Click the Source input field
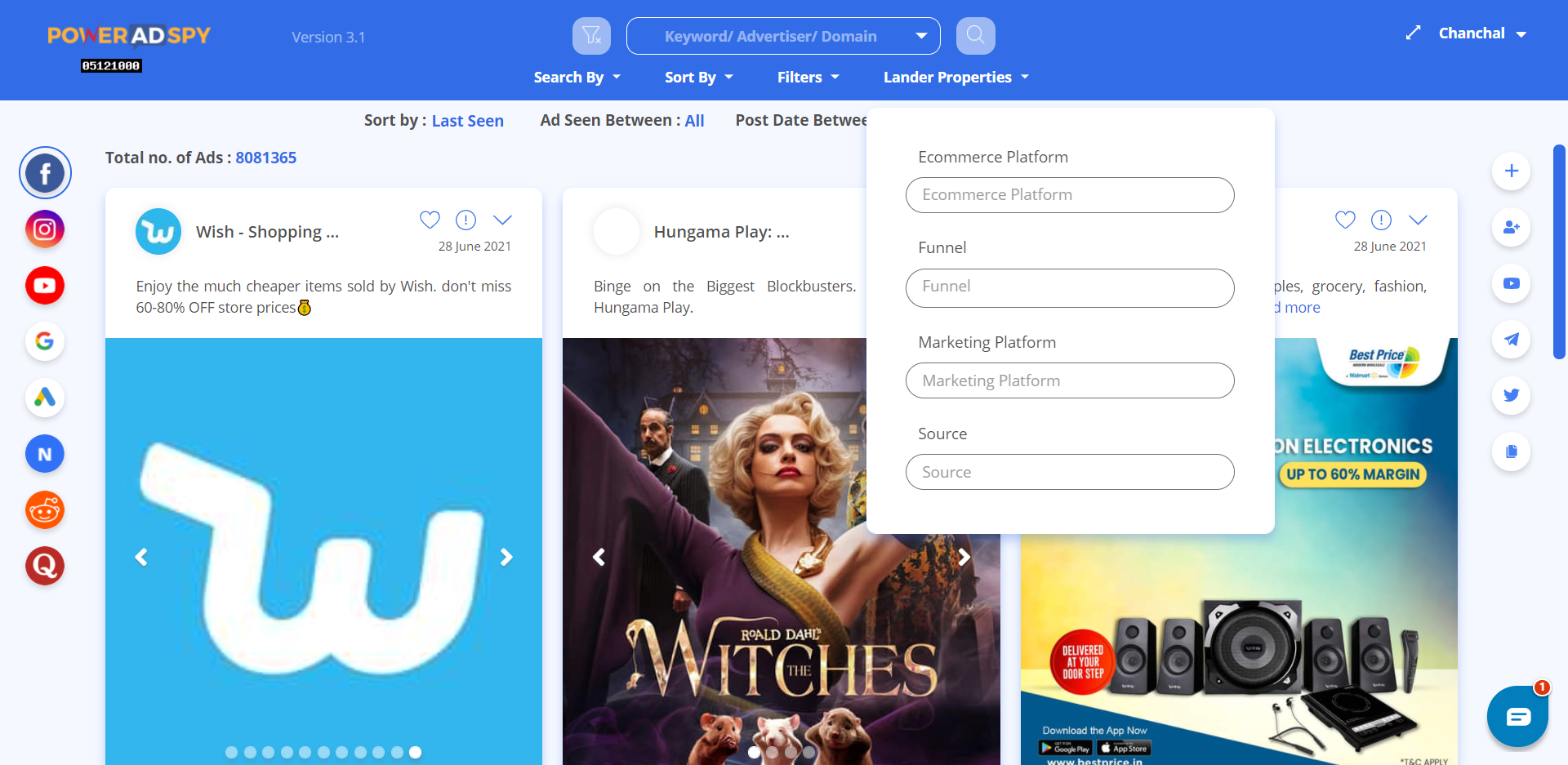Viewport: 1568px width, 765px height. click(x=1070, y=472)
